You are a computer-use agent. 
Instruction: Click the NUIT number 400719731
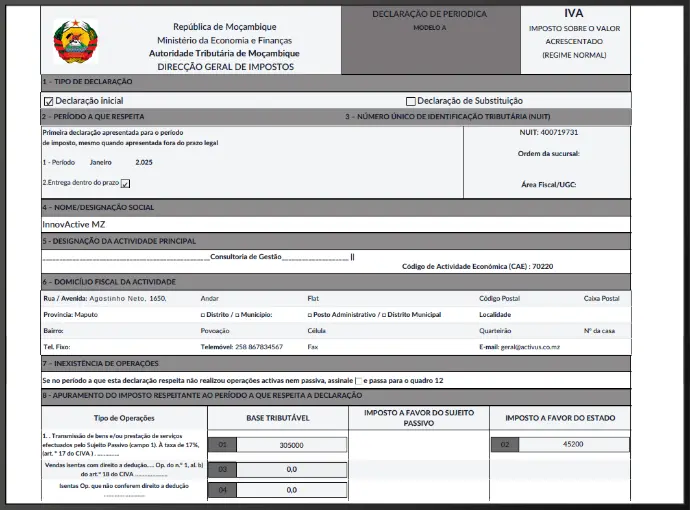pyautogui.click(x=559, y=132)
